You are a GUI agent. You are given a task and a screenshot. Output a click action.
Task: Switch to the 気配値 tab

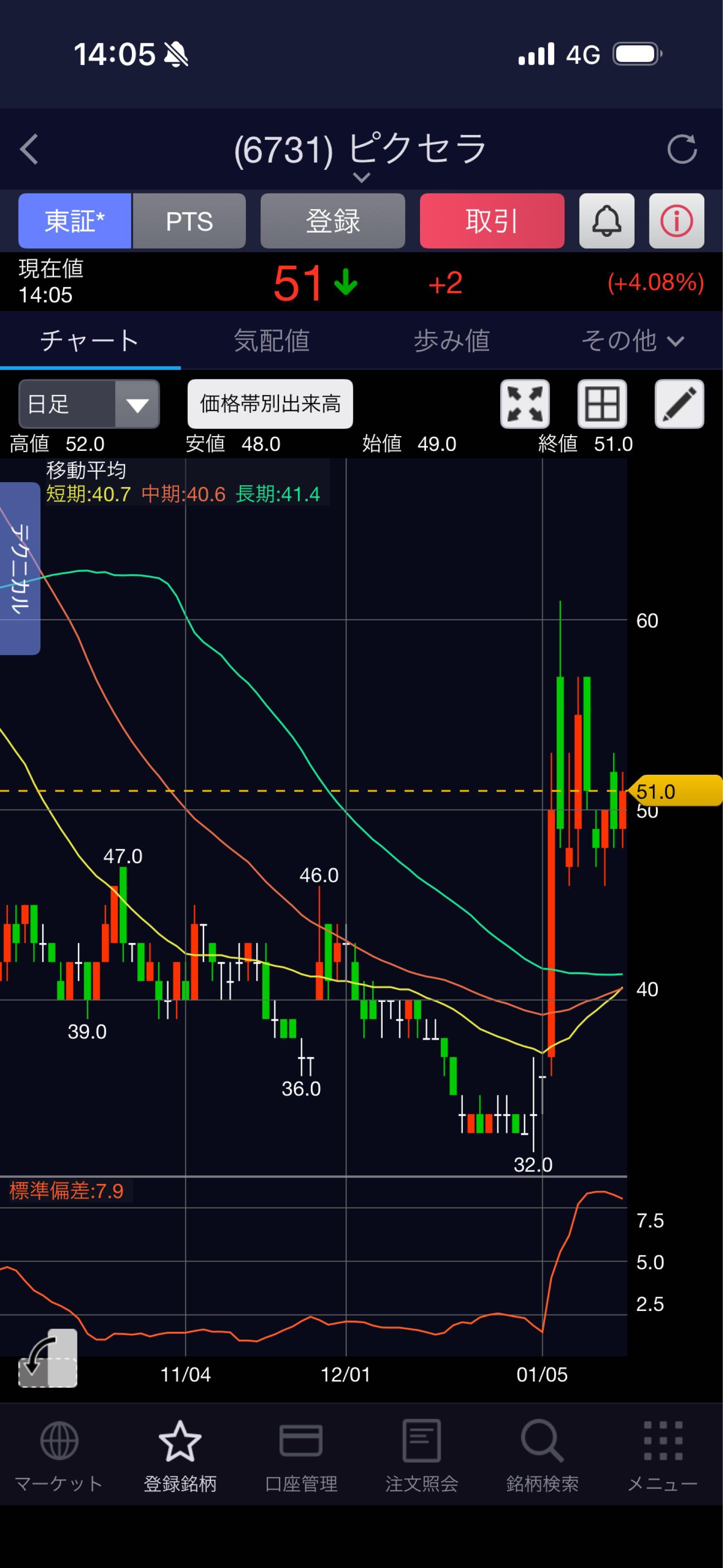pyautogui.click(x=271, y=341)
